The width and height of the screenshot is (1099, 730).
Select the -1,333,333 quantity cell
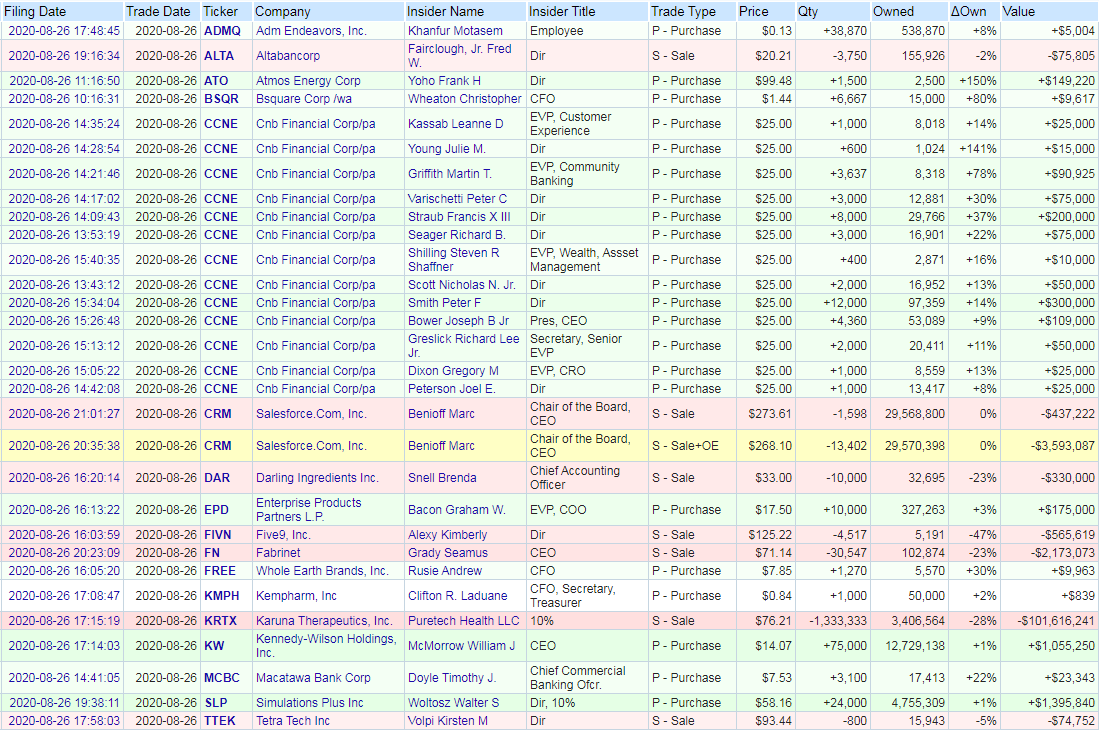(833, 621)
